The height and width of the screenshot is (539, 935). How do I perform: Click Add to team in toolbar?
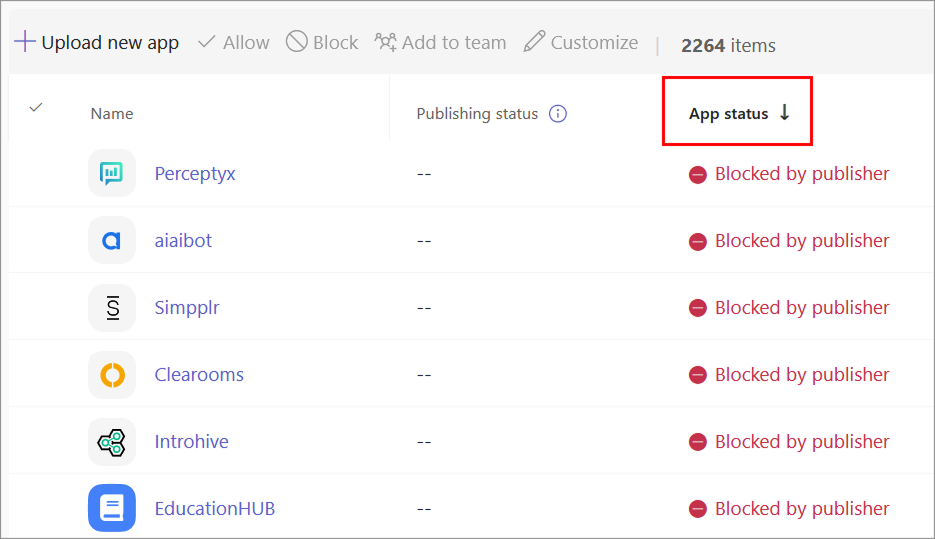(x=441, y=43)
